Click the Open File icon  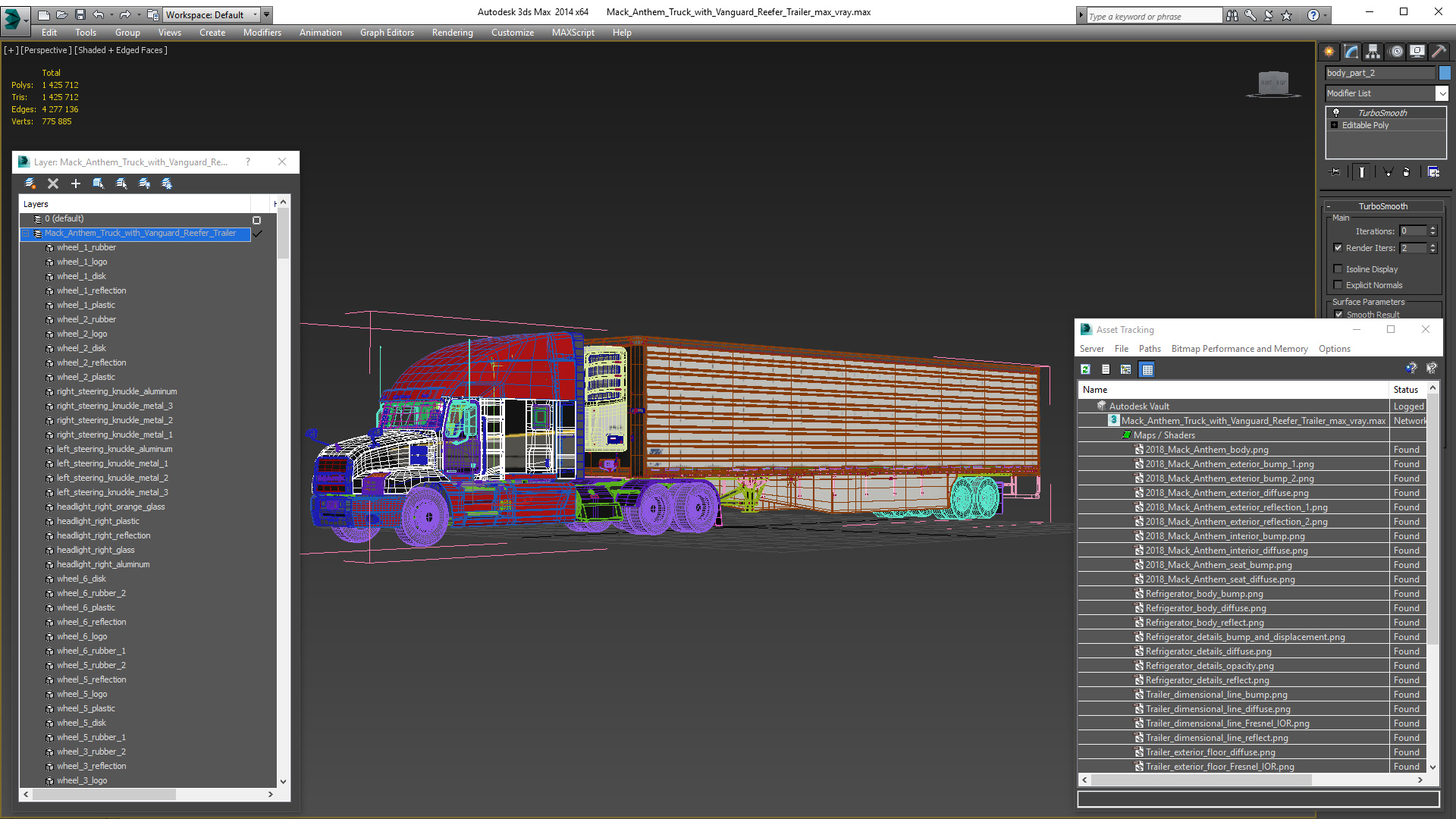(61, 14)
